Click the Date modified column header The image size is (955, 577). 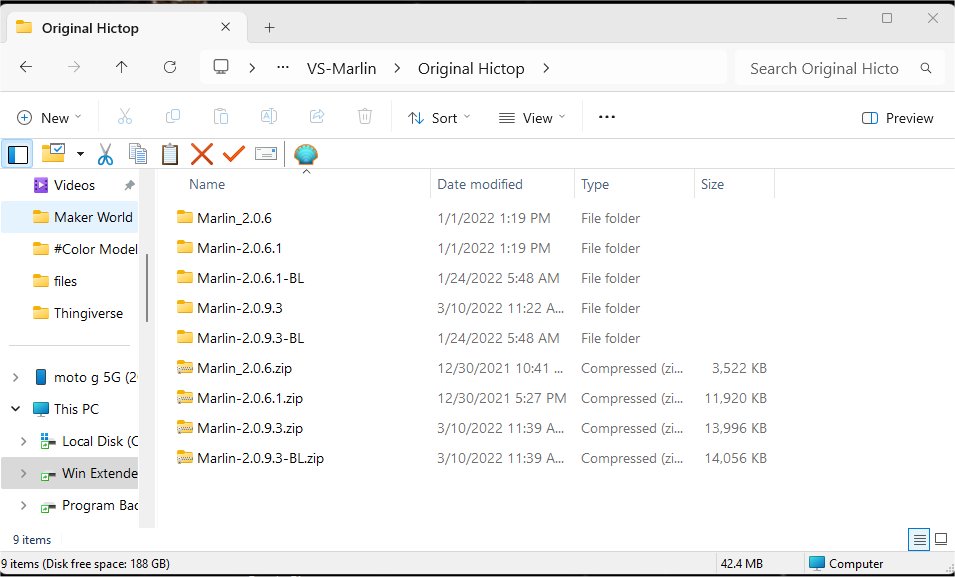[480, 184]
